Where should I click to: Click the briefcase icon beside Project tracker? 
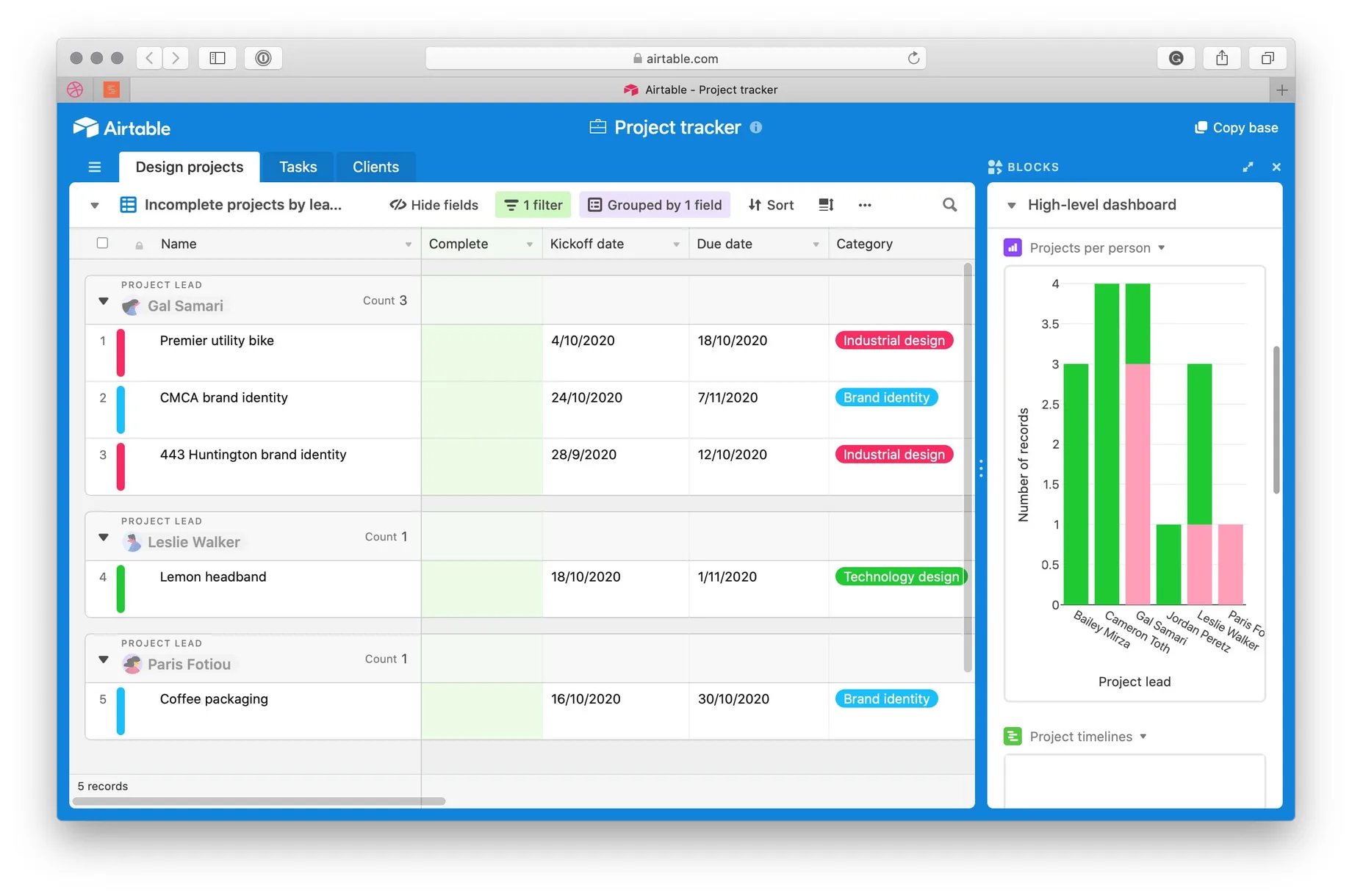pyautogui.click(x=598, y=127)
